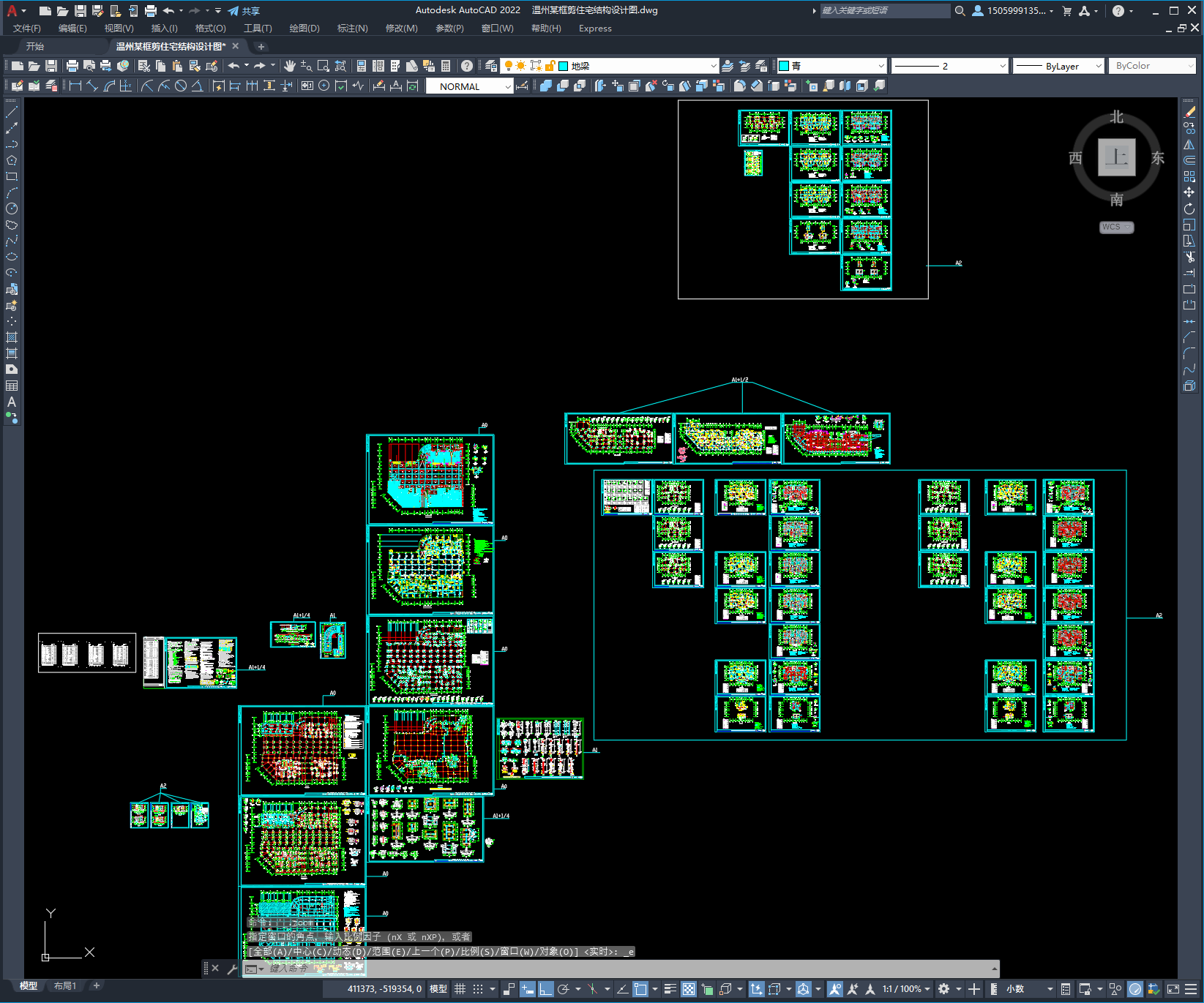Switch to the 模型 model tab
The width and height of the screenshot is (1204, 1003).
pos(29,985)
